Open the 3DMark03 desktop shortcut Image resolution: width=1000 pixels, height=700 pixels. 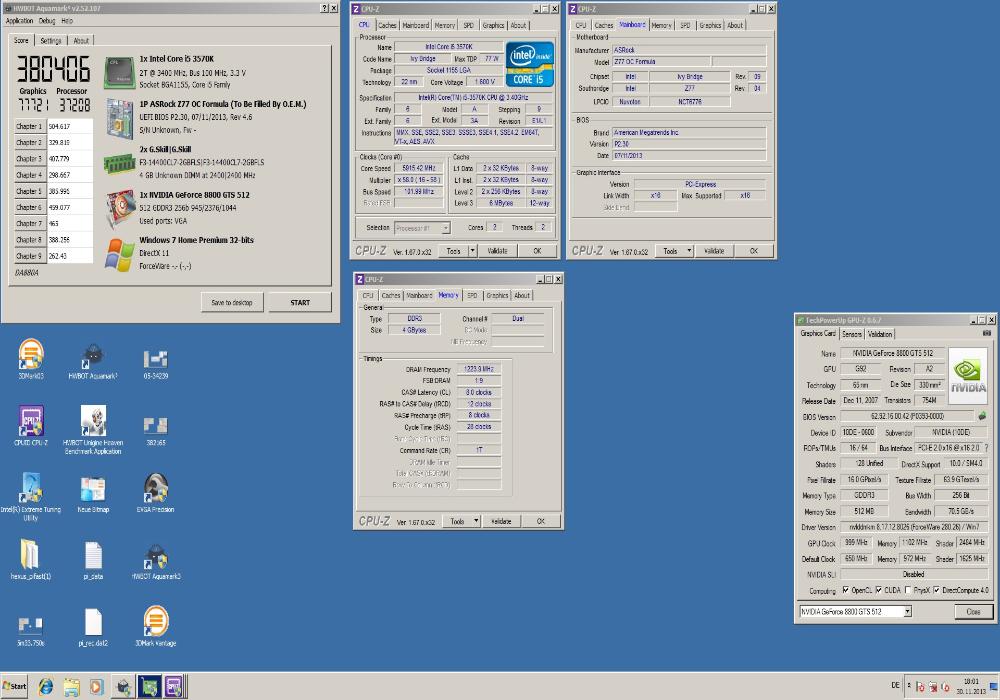pyautogui.click(x=31, y=359)
